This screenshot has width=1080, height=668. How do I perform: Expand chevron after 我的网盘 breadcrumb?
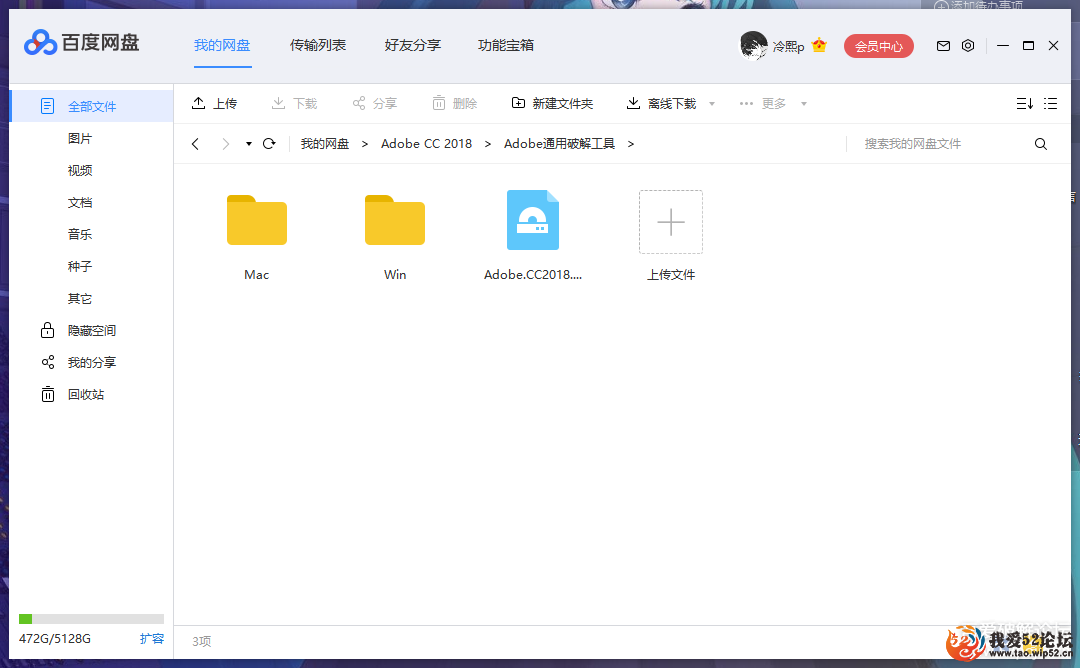[364, 143]
